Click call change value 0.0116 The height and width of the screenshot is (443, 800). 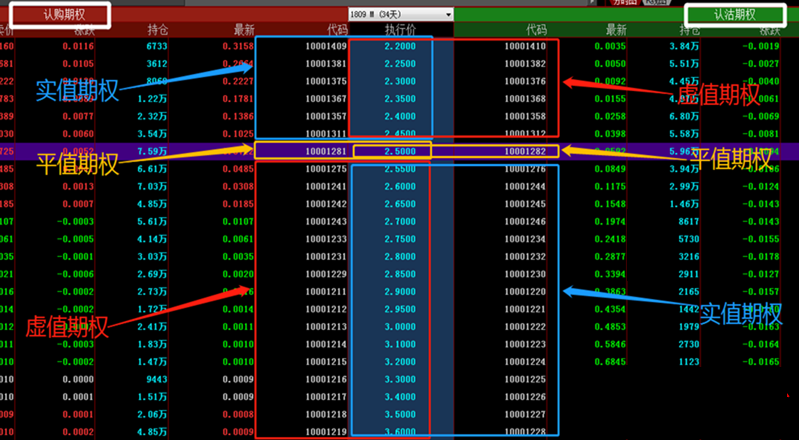click(78, 46)
